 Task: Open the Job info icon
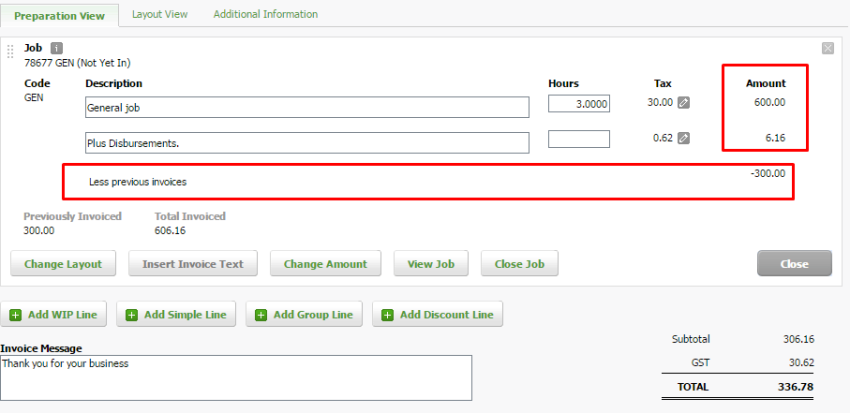pyautogui.click(x=57, y=48)
